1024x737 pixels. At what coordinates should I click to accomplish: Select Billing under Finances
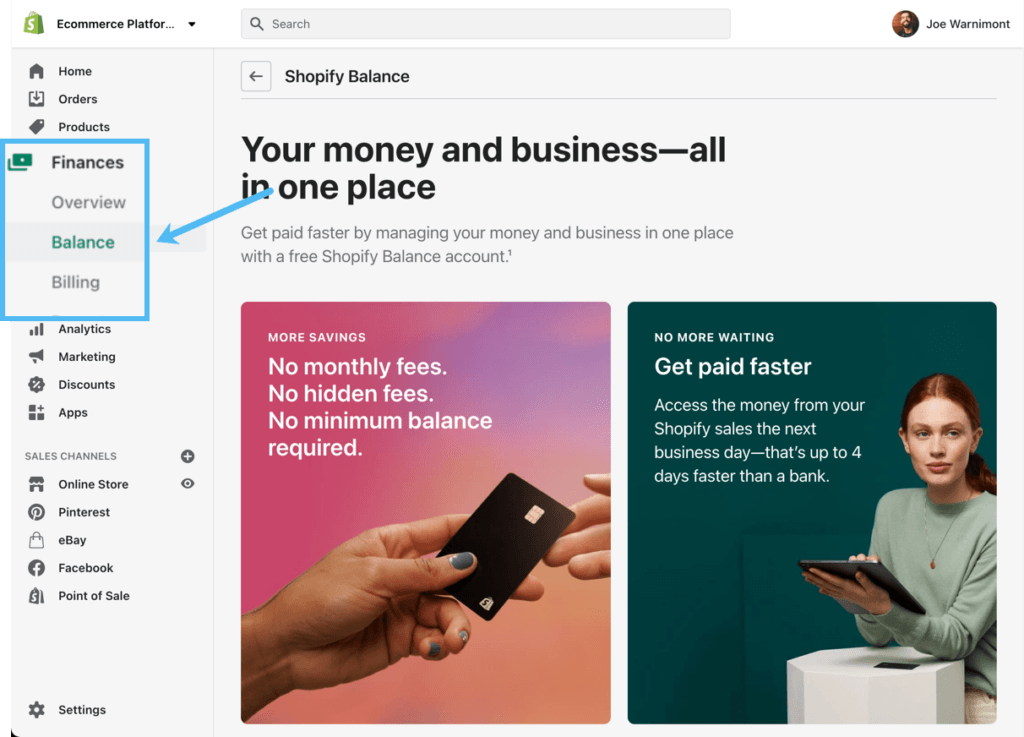click(76, 282)
